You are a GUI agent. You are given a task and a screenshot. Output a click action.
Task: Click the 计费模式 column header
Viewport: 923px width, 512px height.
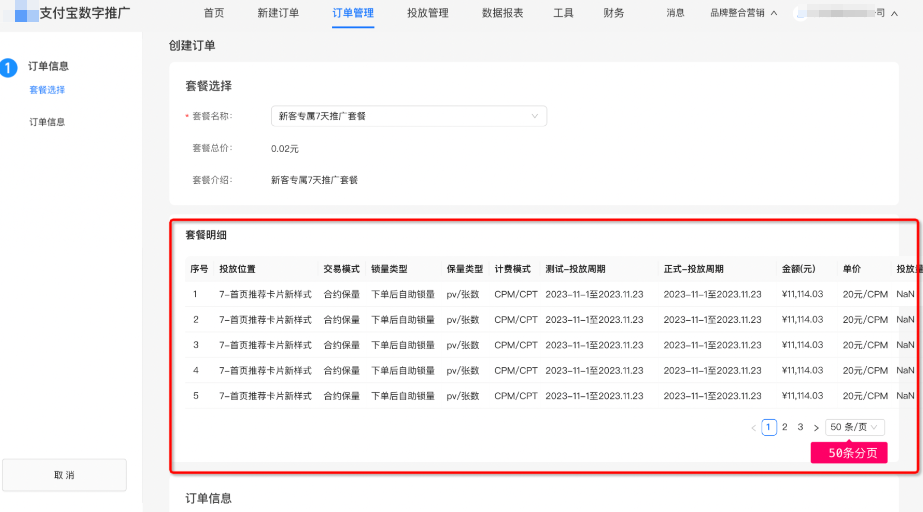click(x=513, y=269)
